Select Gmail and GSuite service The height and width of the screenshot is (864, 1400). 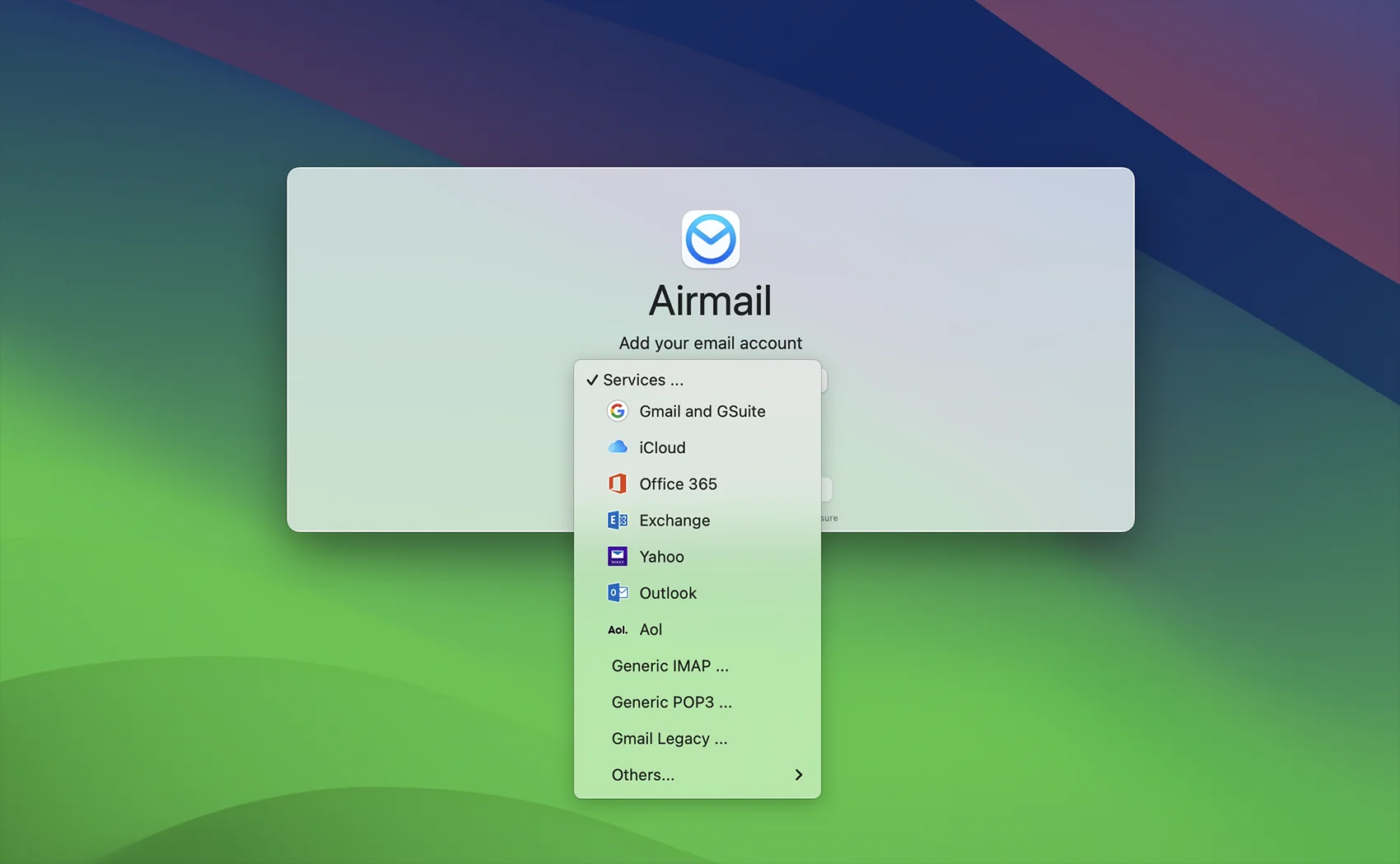coord(698,411)
